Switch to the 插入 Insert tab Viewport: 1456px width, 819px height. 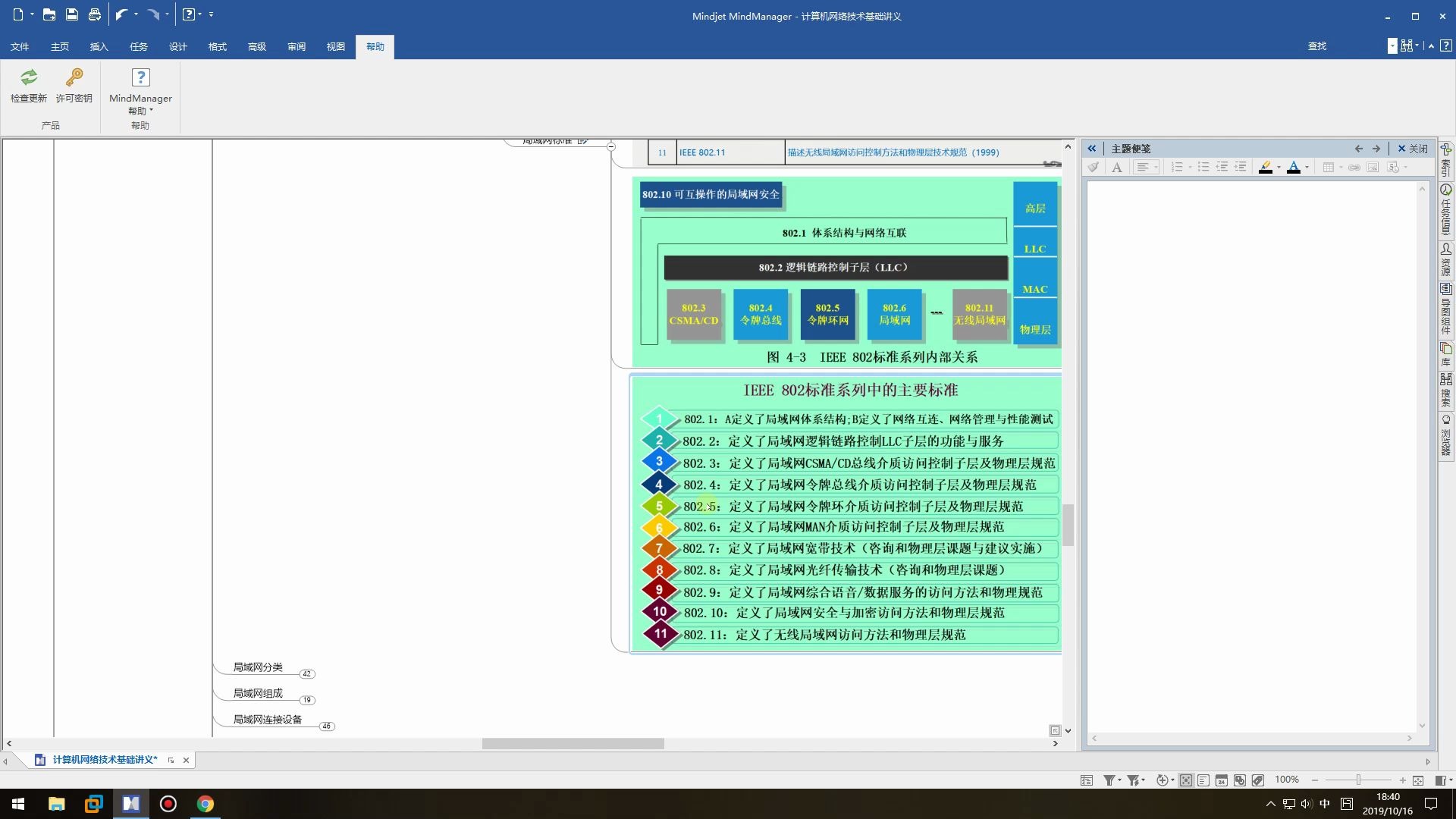[x=99, y=47]
